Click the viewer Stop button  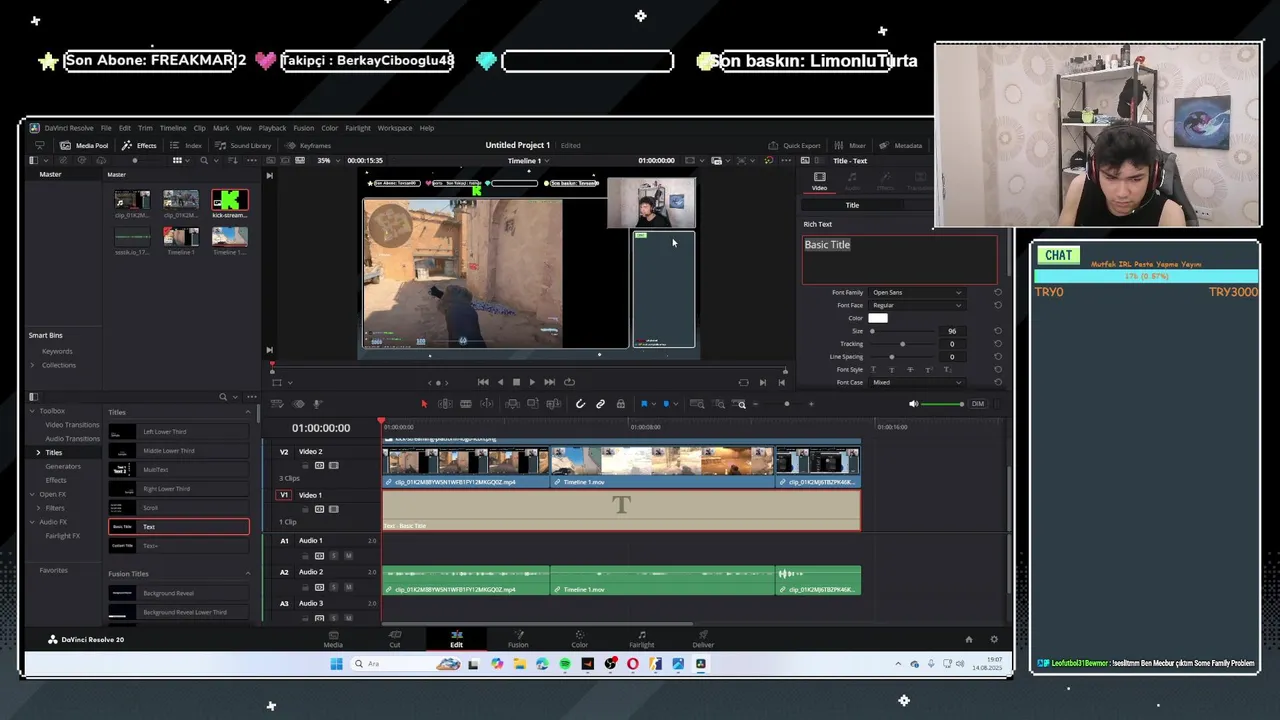tap(516, 382)
